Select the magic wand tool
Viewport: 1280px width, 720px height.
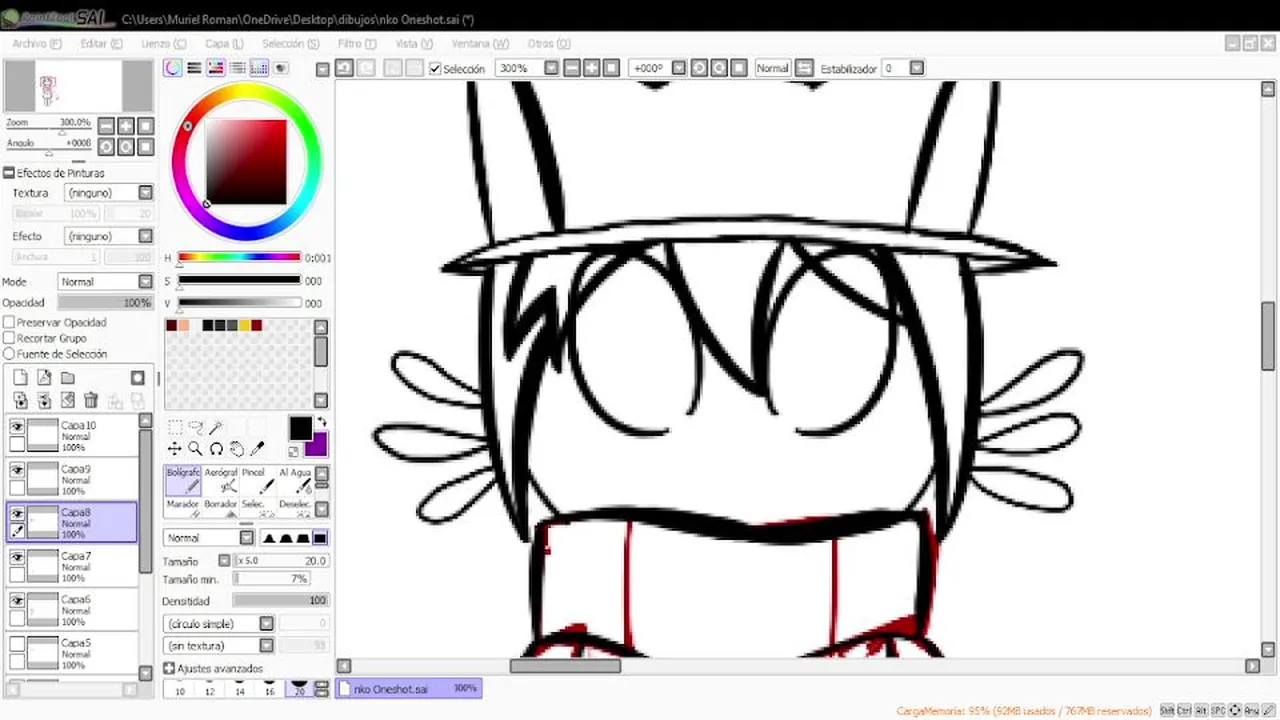click(216, 428)
